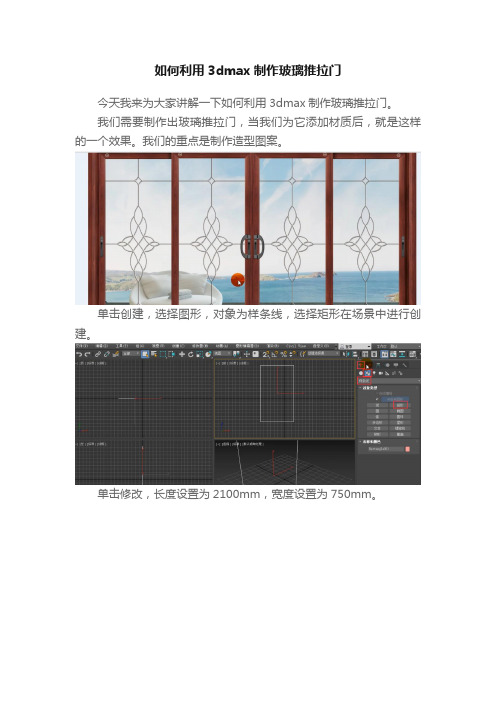This screenshot has width=496, height=702.
Task: Open the Splines category dropdown
Action: coord(389,381)
